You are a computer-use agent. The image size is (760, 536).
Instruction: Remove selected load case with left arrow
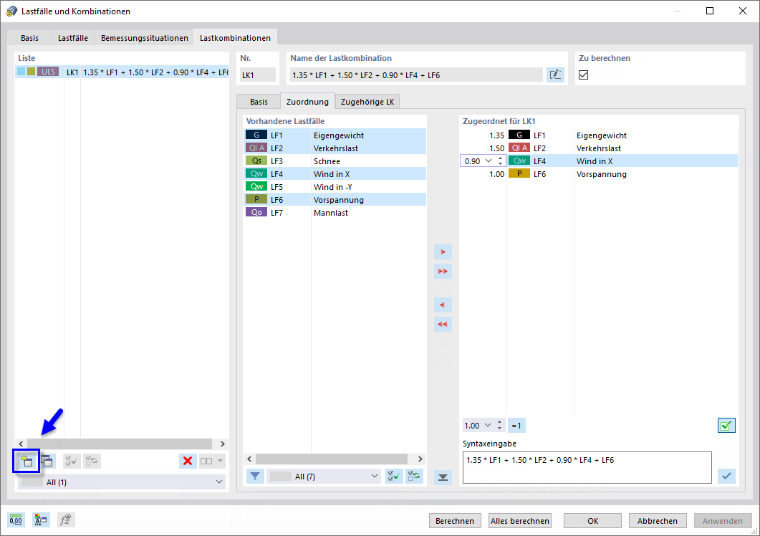click(x=443, y=305)
